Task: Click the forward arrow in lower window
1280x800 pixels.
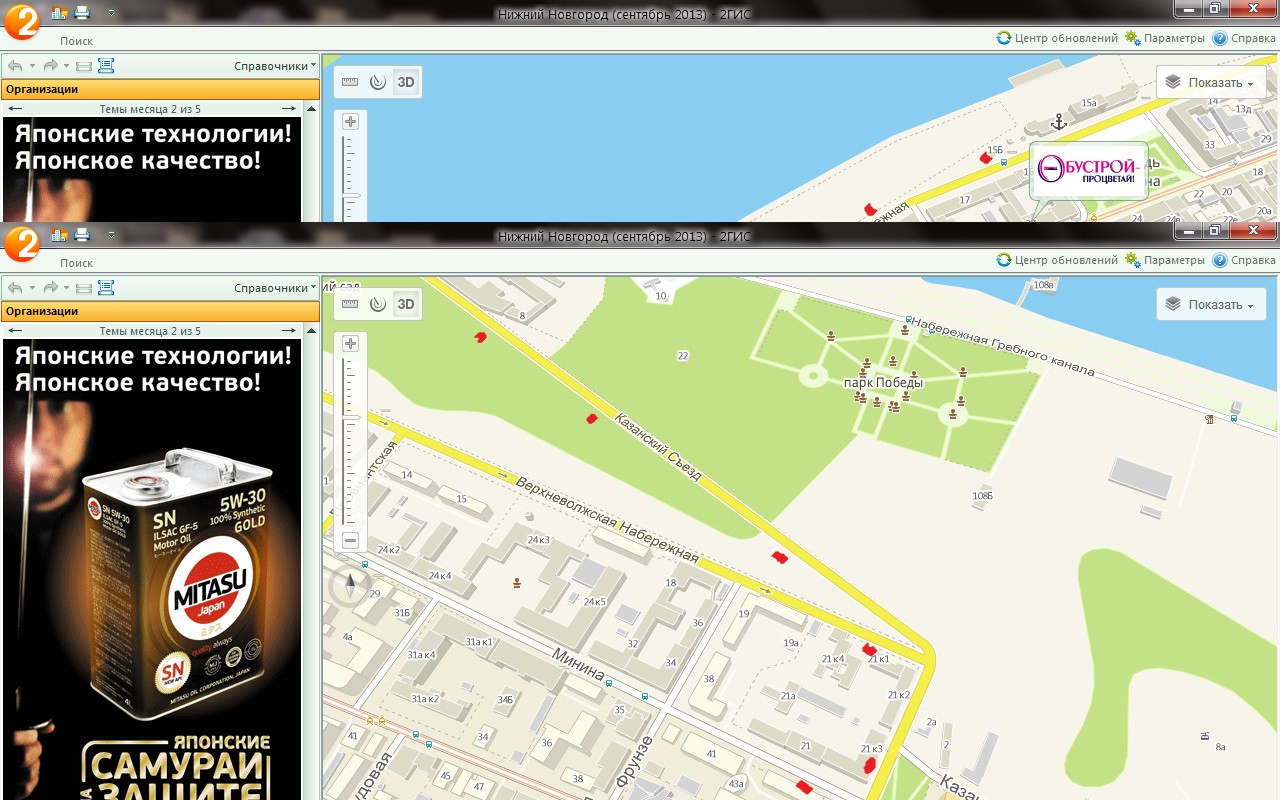Action: [x=50, y=288]
